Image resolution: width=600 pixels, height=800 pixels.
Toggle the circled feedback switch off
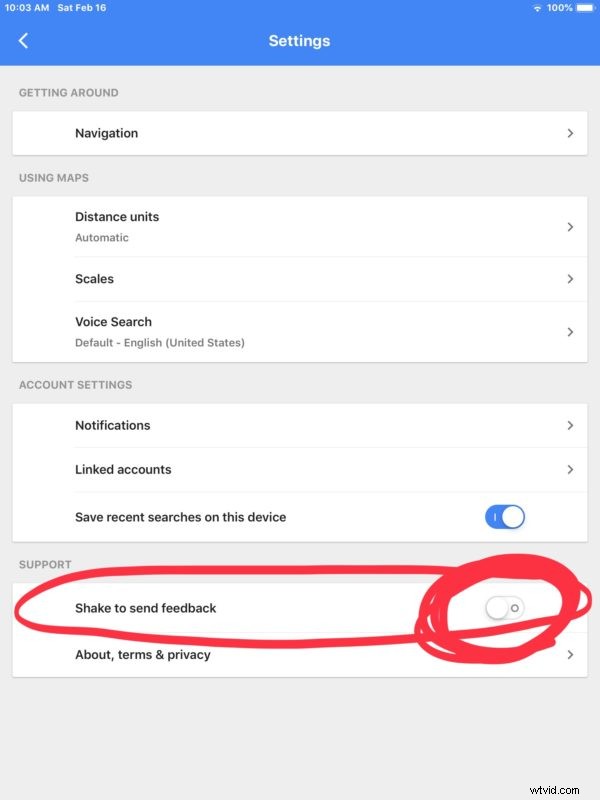503,607
